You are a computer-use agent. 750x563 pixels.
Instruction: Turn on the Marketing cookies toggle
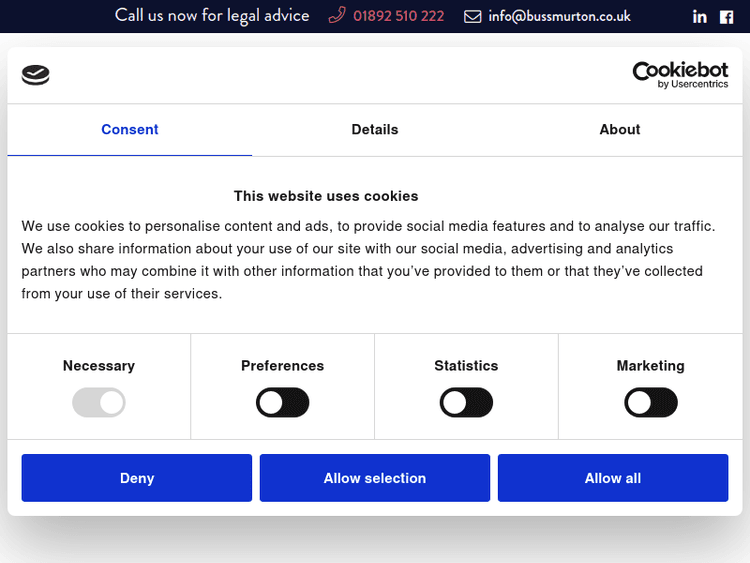(x=651, y=403)
